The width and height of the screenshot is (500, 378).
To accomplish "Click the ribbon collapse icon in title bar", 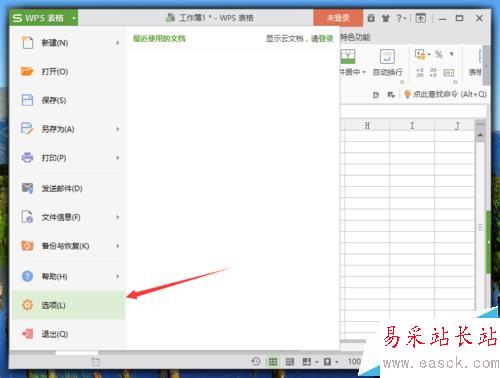I will click(x=421, y=18).
